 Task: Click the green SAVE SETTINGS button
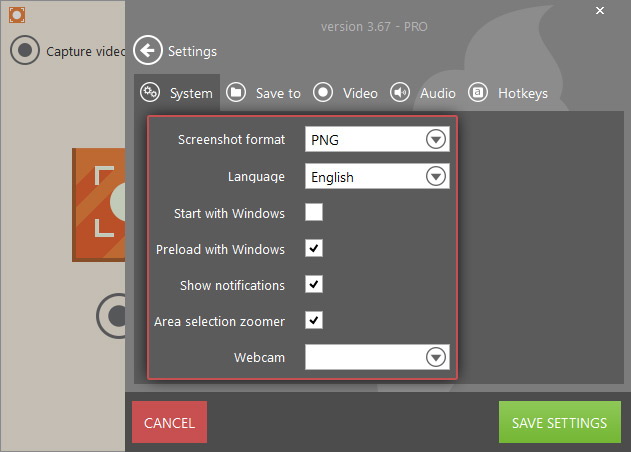click(559, 423)
